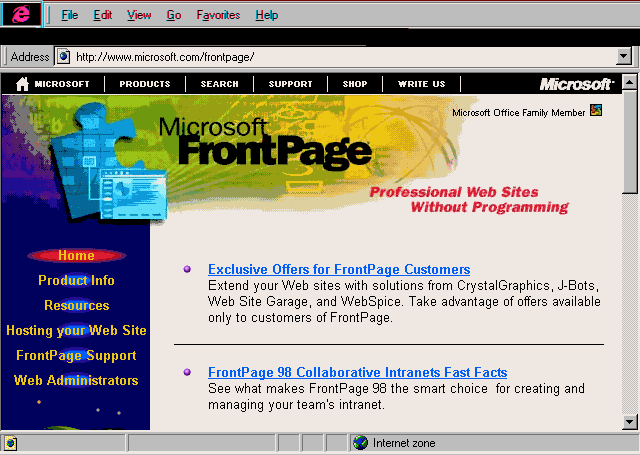Open Exclusive Offers for FrontPage Customers link

(x=339, y=269)
